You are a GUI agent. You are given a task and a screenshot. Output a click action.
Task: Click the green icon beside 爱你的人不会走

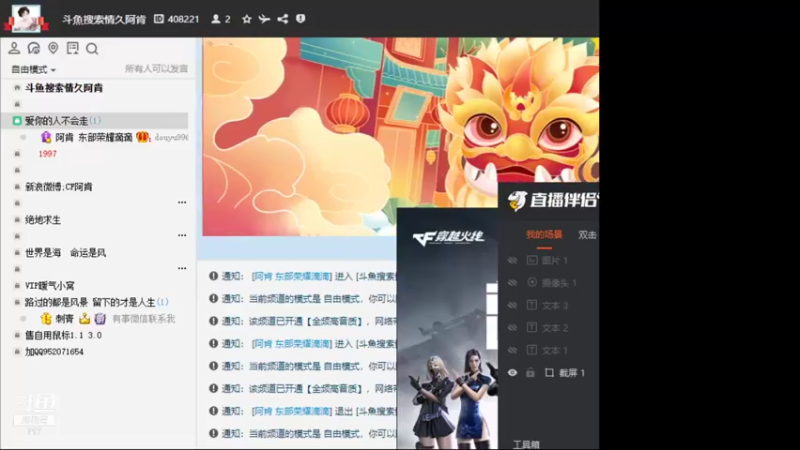pyautogui.click(x=17, y=121)
